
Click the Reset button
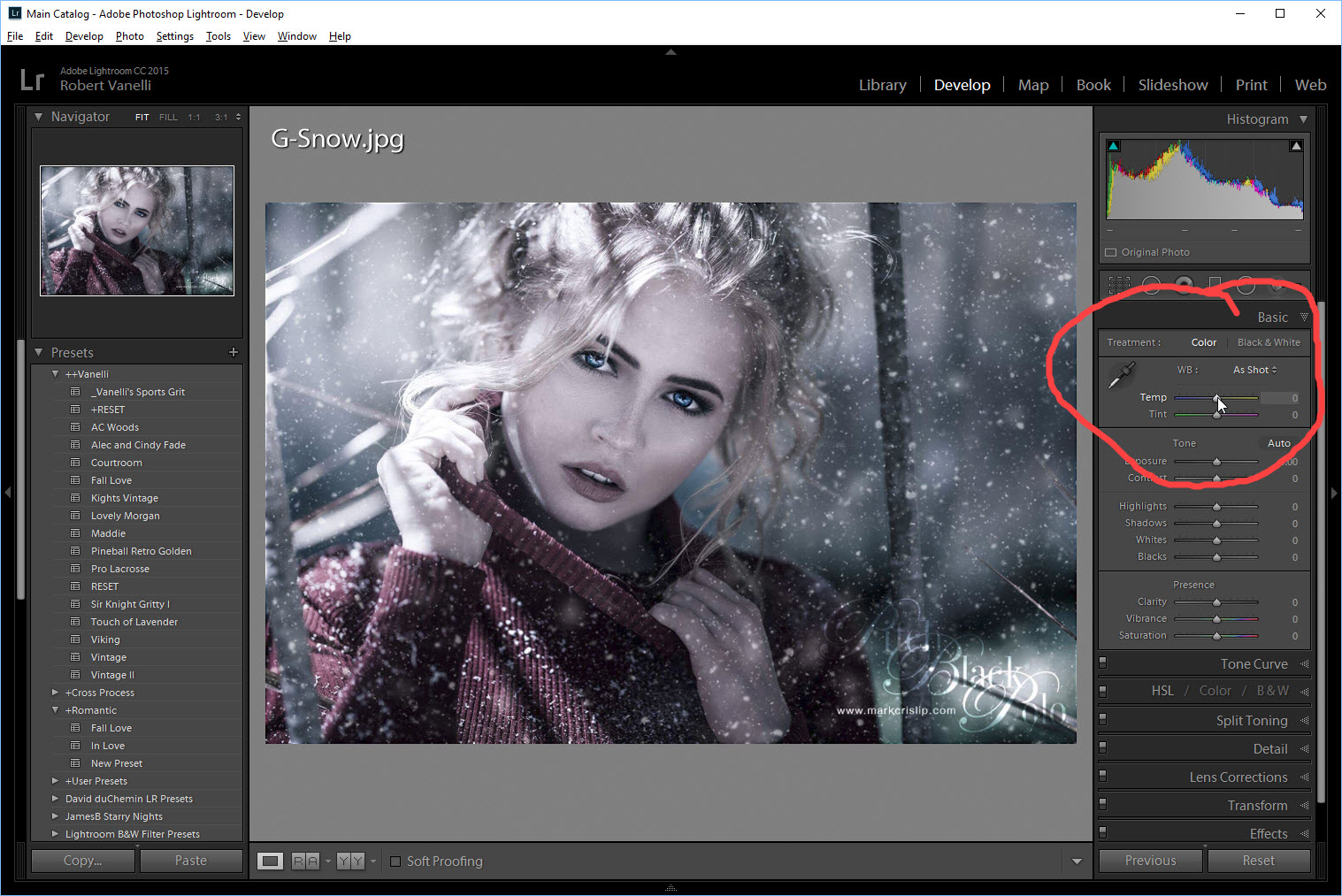coord(1258,861)
